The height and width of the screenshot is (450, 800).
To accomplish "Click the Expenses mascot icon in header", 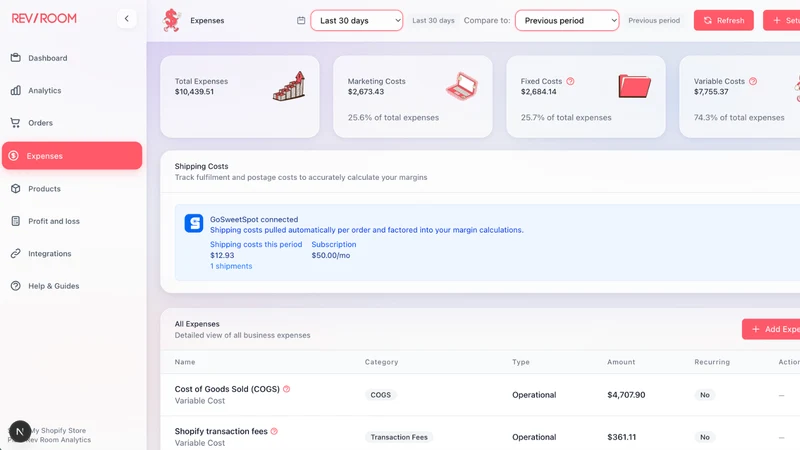I will click(172, 20).
